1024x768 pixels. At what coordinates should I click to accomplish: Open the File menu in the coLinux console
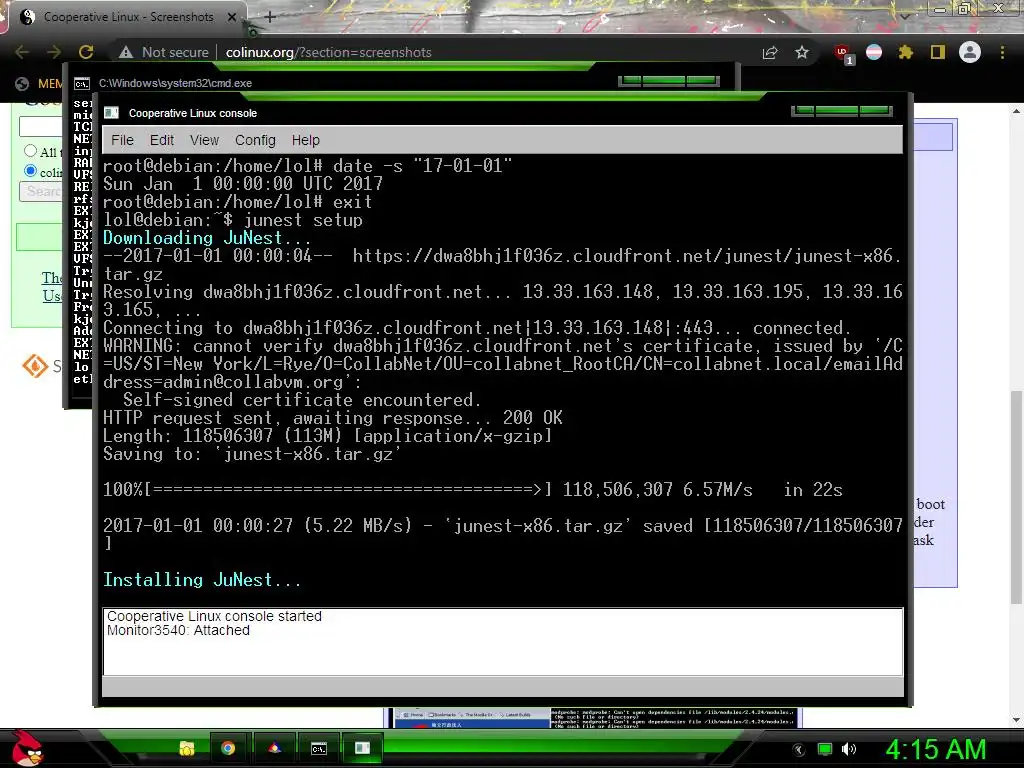pos(122,140)
